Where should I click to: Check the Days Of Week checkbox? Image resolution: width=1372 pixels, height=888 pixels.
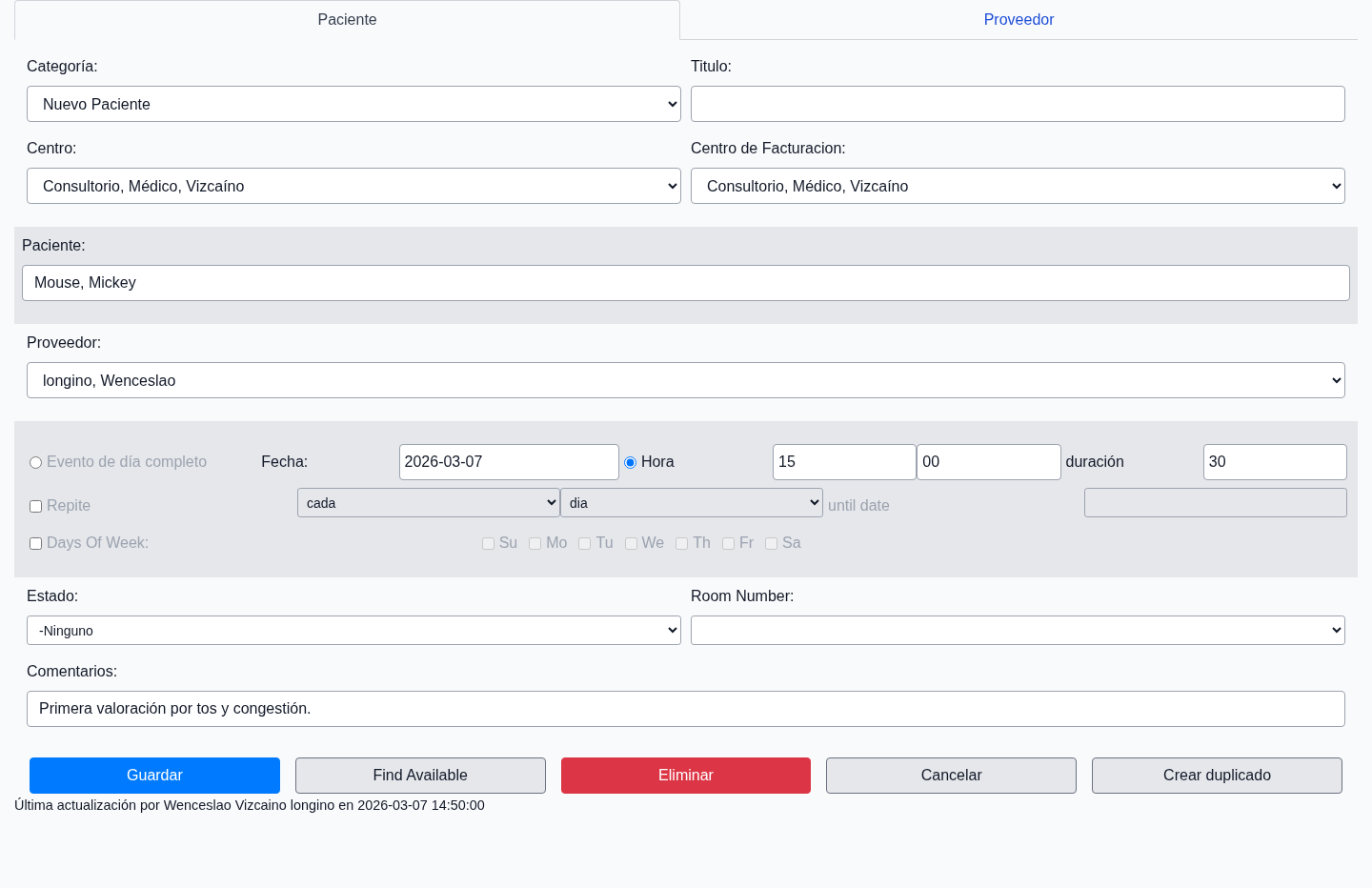pyautogui.click(x=36, y=544)
